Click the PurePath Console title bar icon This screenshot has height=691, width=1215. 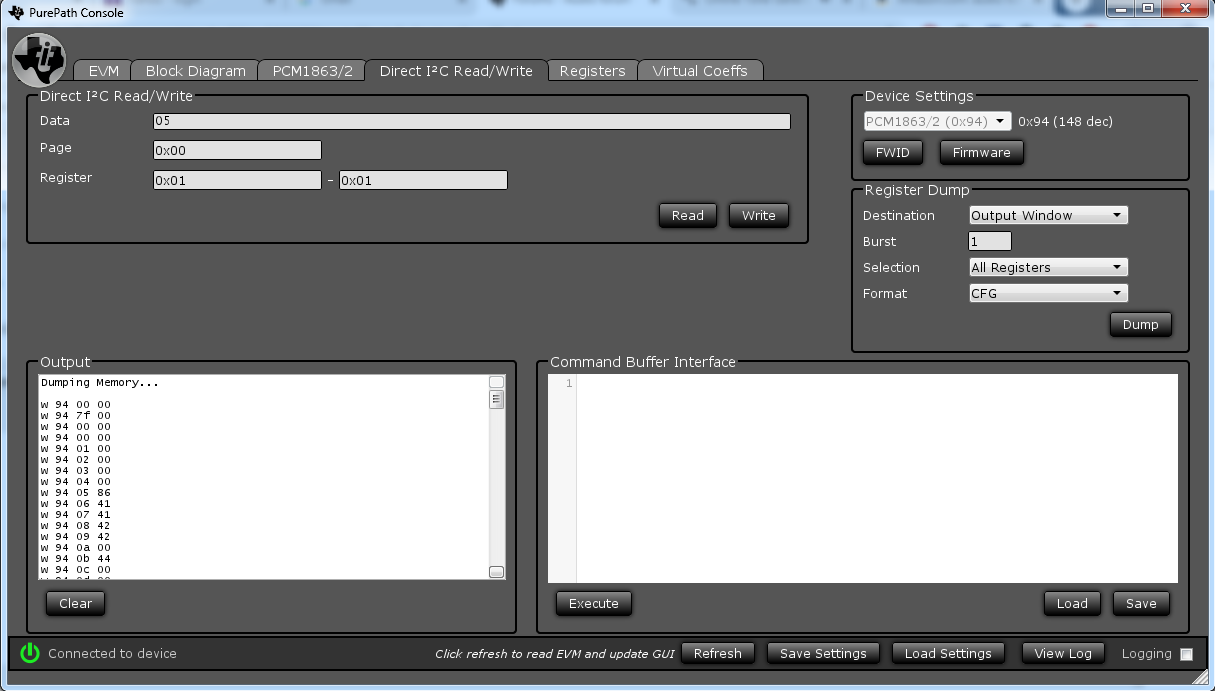[15, 11]
